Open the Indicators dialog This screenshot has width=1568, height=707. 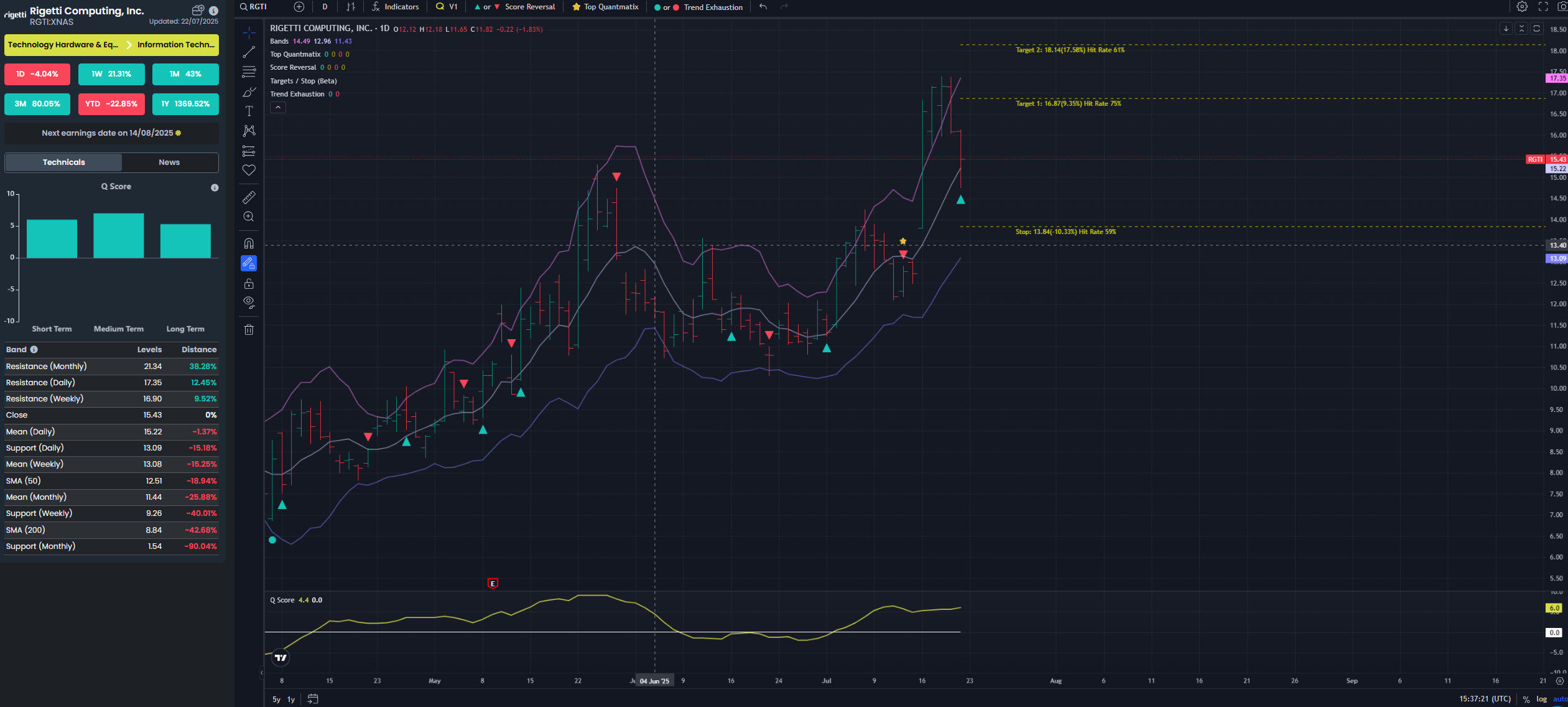[396, 7]
